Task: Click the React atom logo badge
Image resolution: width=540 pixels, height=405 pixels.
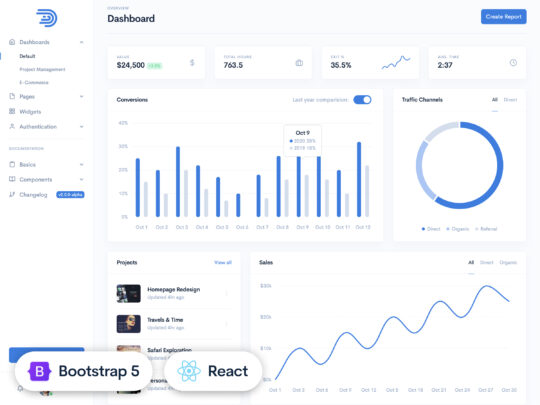Action: [189, 371]
